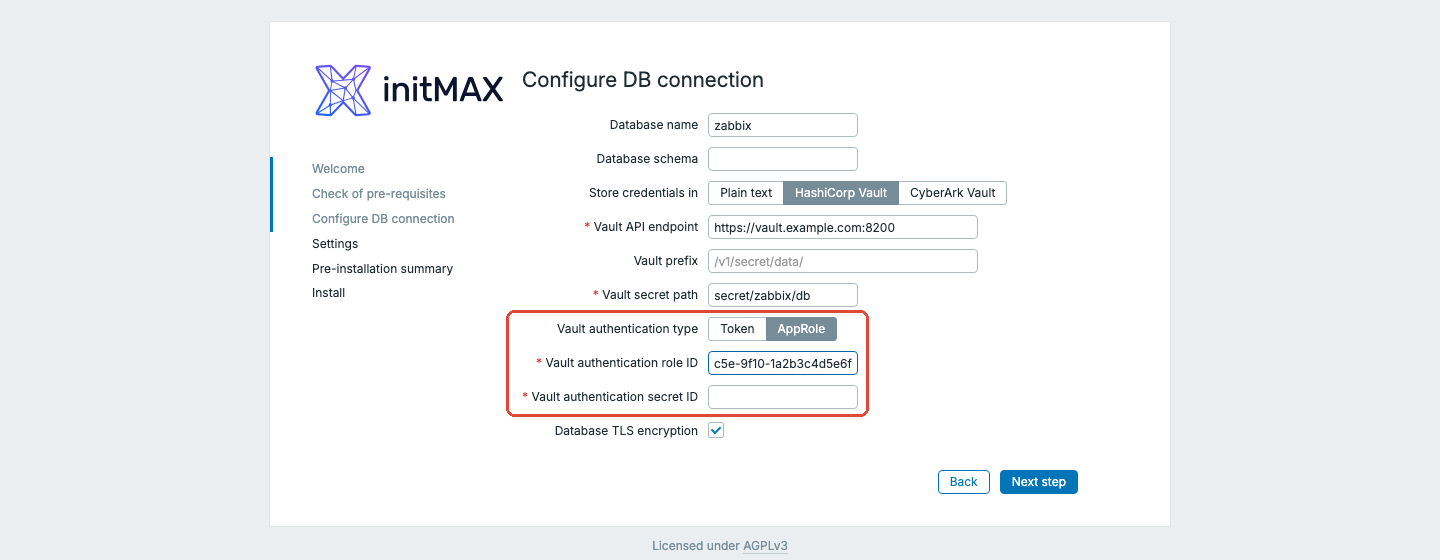1440x560 pixels.
Task: Choose Token authentication type
Action: [737, 329]
